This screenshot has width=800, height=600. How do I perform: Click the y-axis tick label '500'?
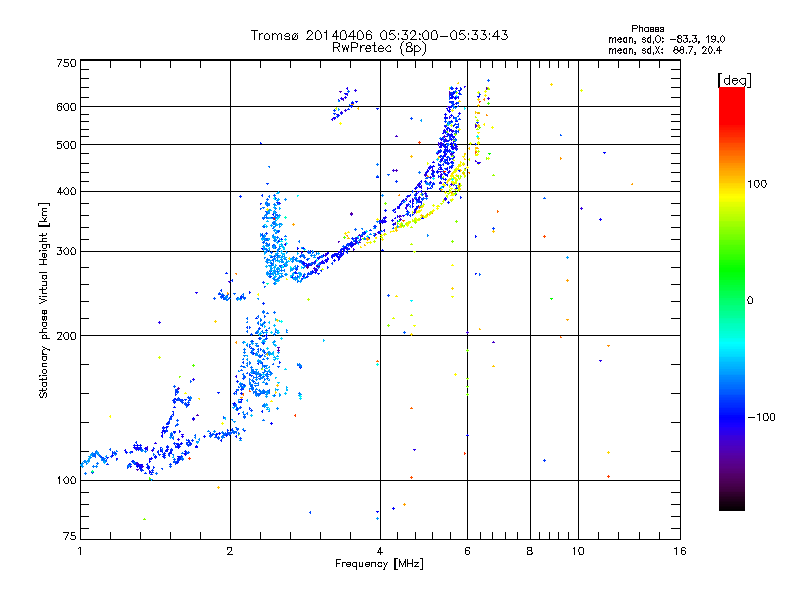point(66,145)
